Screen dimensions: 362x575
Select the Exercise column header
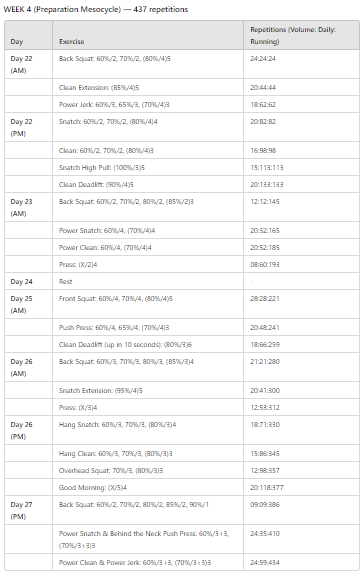click(148, 35)
